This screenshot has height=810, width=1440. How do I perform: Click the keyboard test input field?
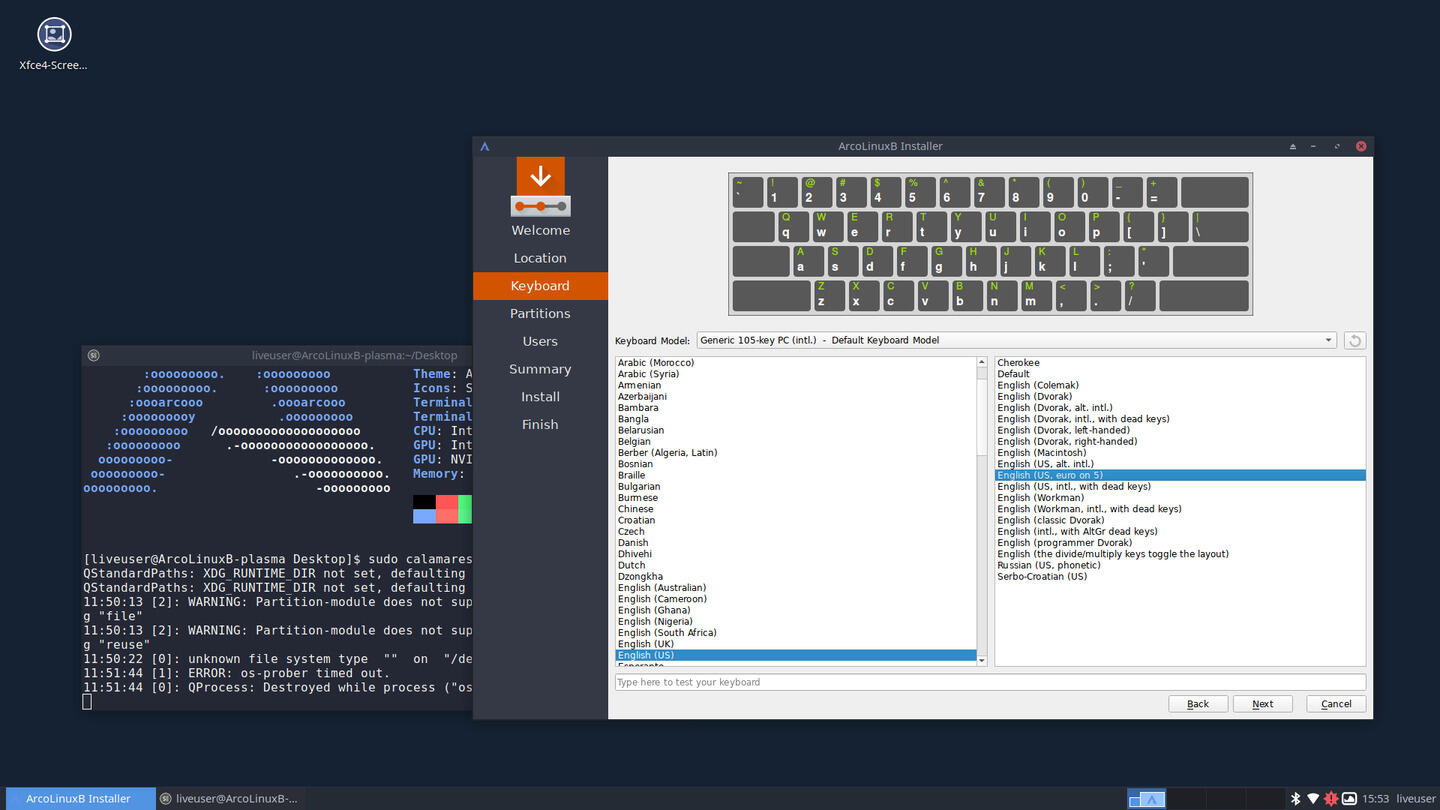[990, 682]
